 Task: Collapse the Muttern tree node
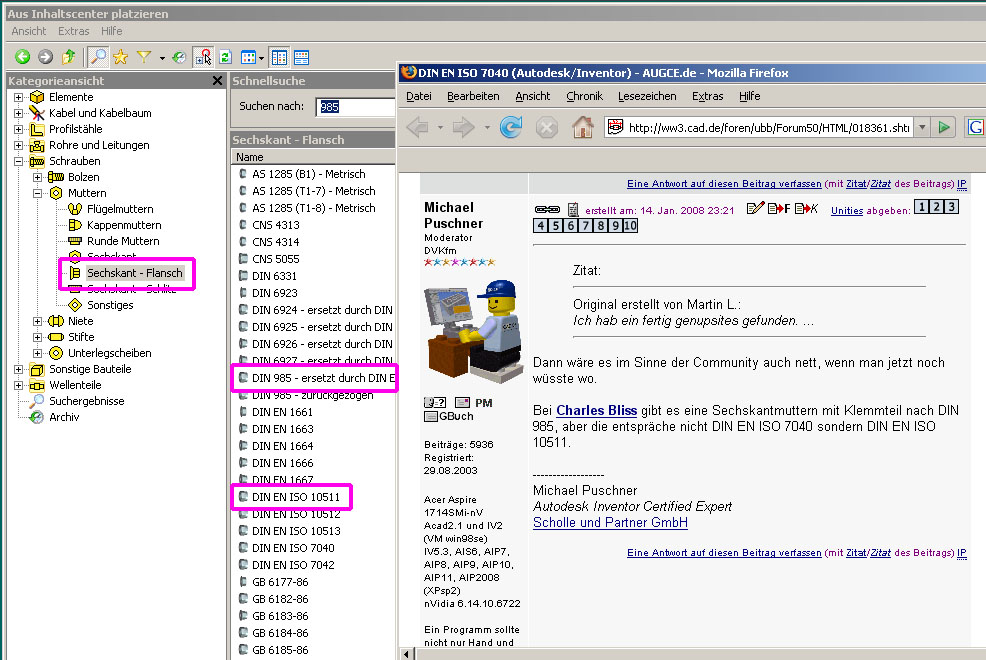coord(37,194)
